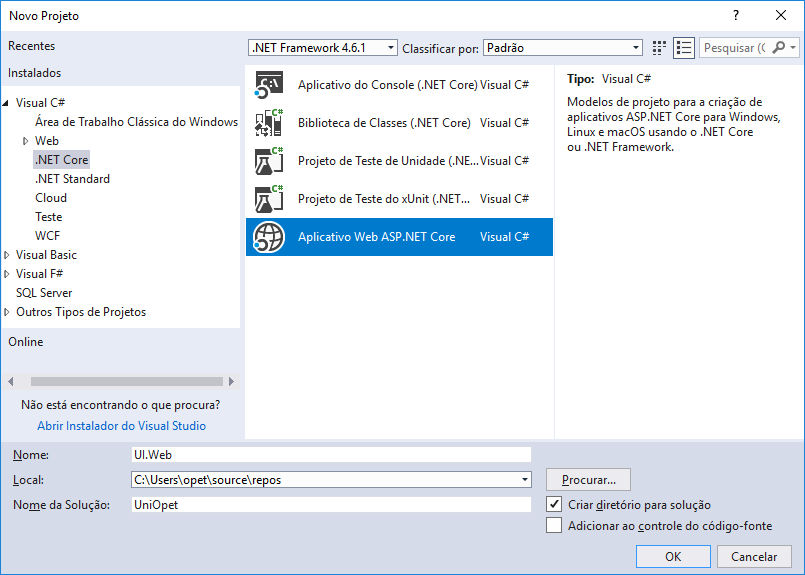
Task: Click the scrollbar left arrow
Action: 11,381
